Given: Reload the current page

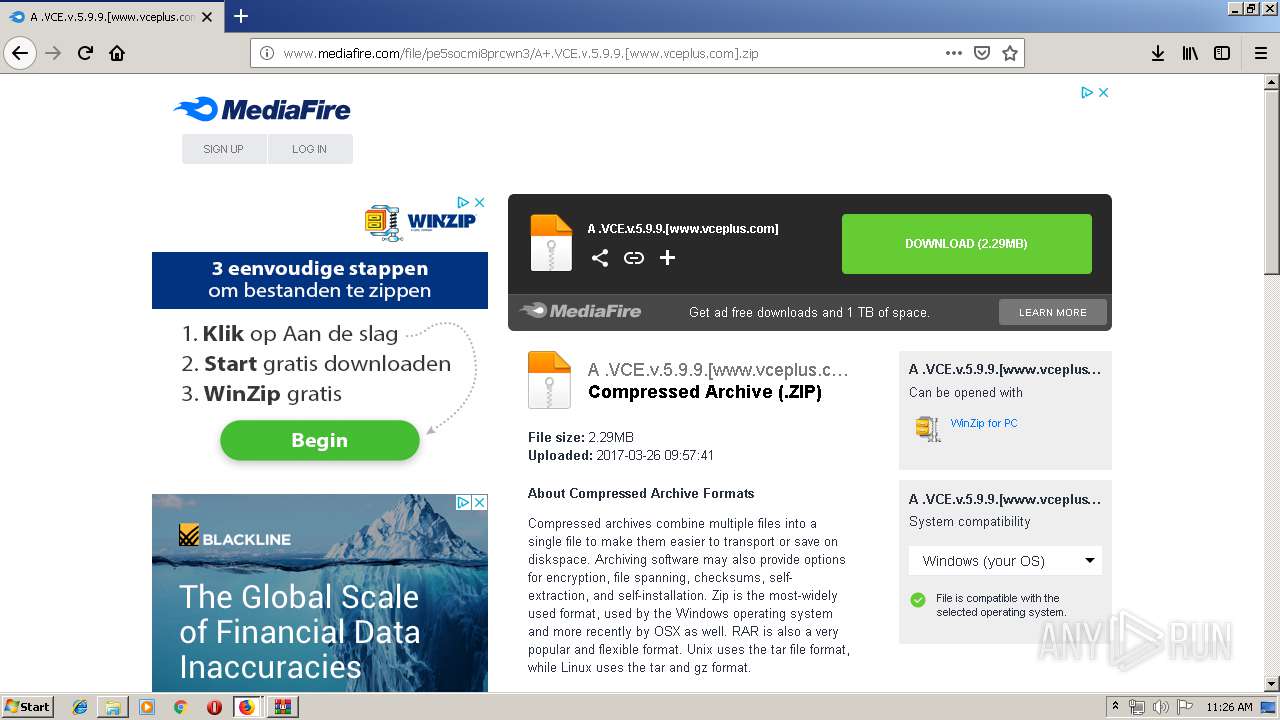Looking at the screenshot, I should point(86,53).
